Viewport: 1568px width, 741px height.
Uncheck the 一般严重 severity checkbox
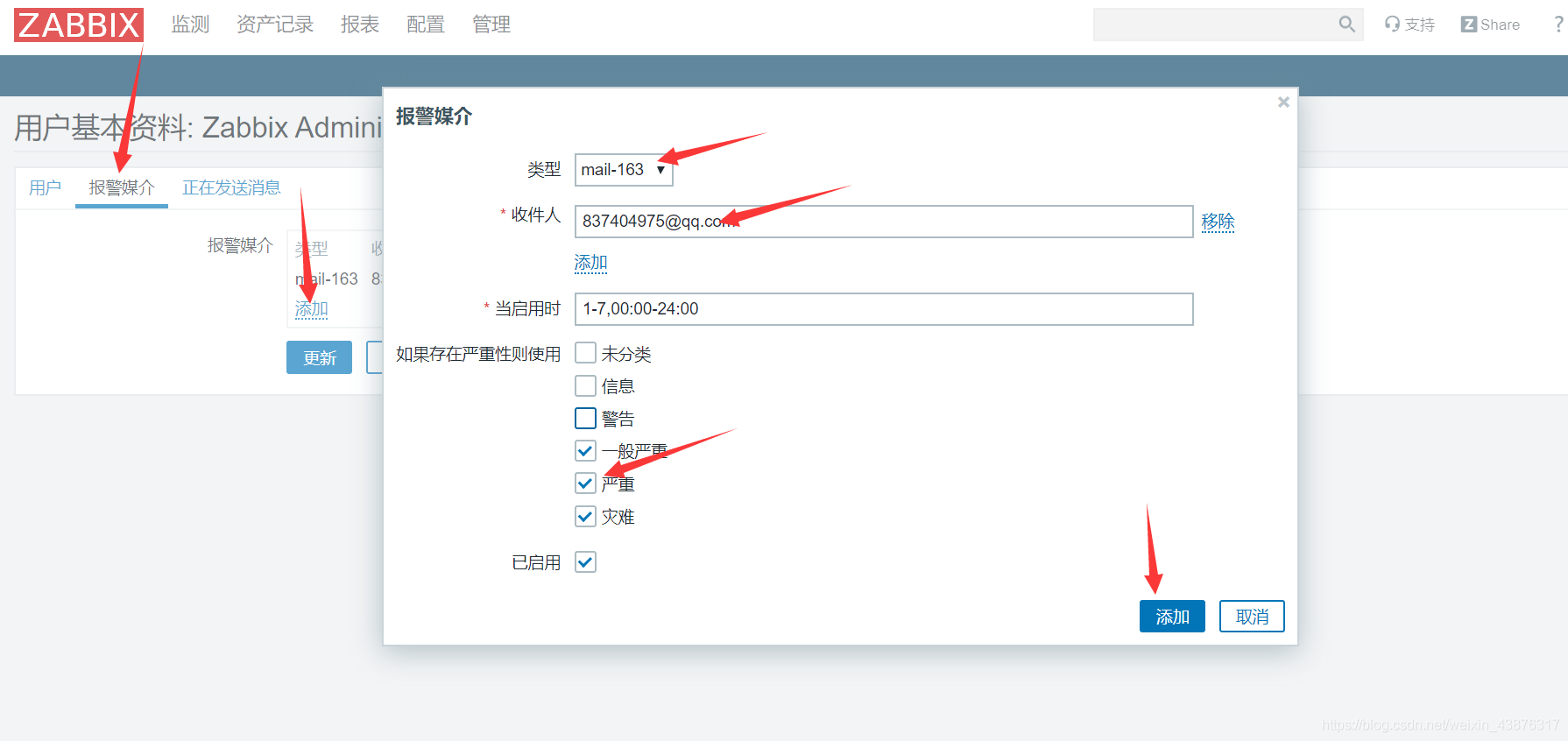tap(585, 451)
